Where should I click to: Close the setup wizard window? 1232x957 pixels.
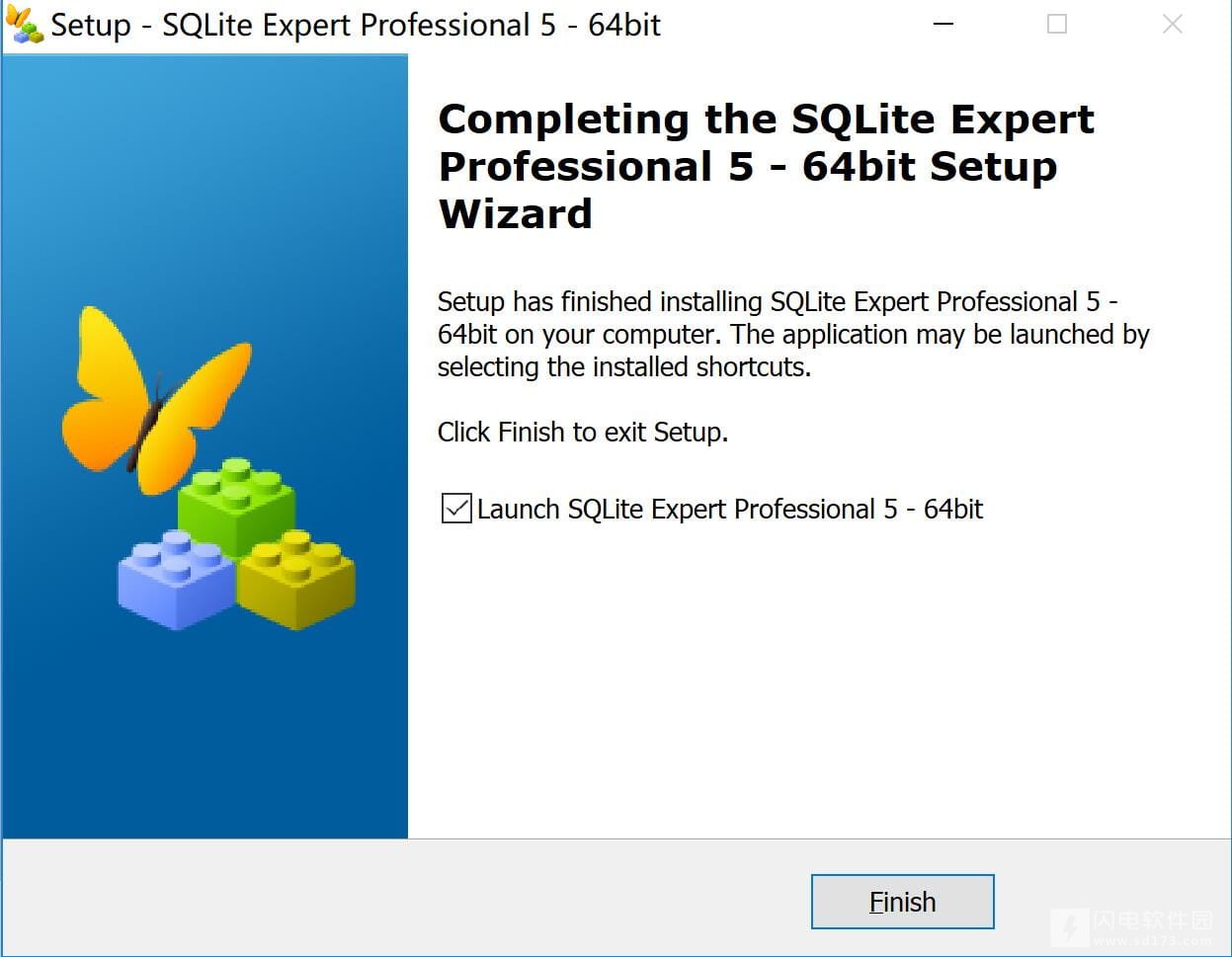1173,25
